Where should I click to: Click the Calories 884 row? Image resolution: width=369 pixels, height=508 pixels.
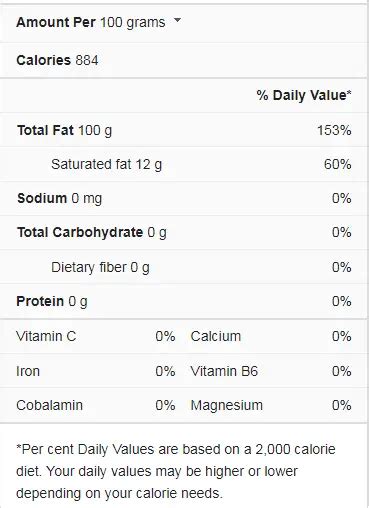pos(183,60)
